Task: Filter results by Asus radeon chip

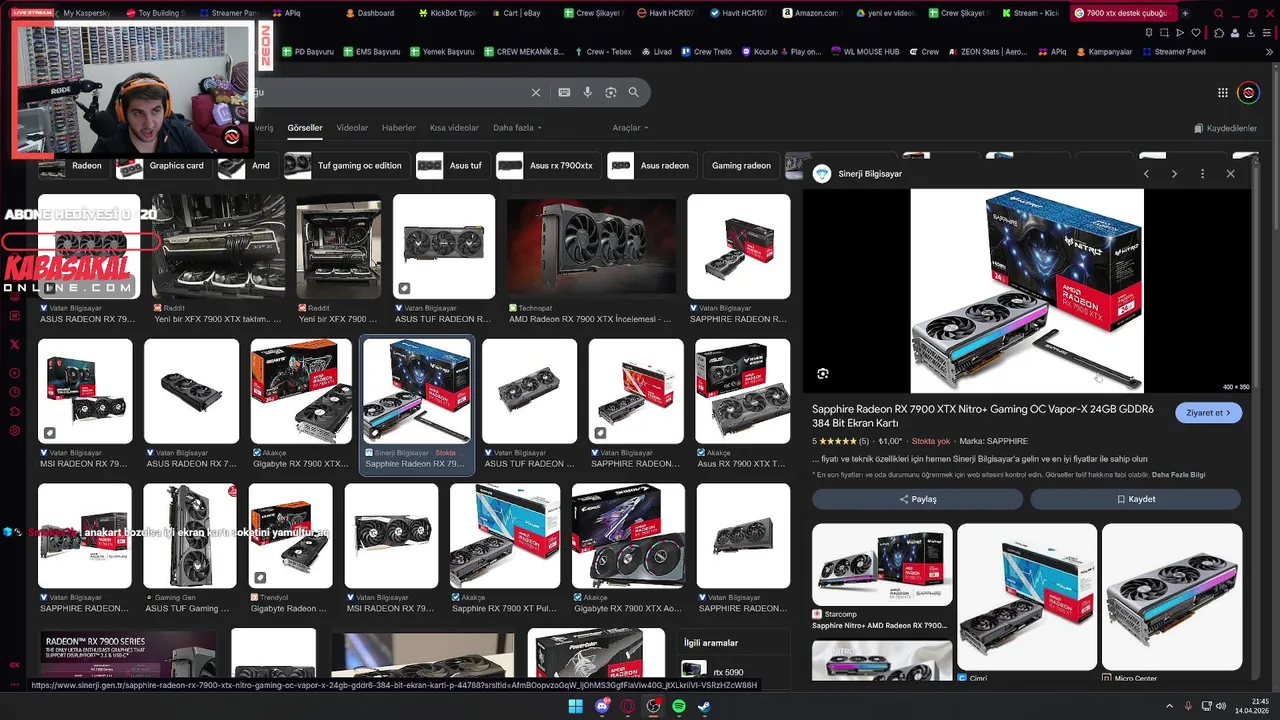Action: pos(651,166)
